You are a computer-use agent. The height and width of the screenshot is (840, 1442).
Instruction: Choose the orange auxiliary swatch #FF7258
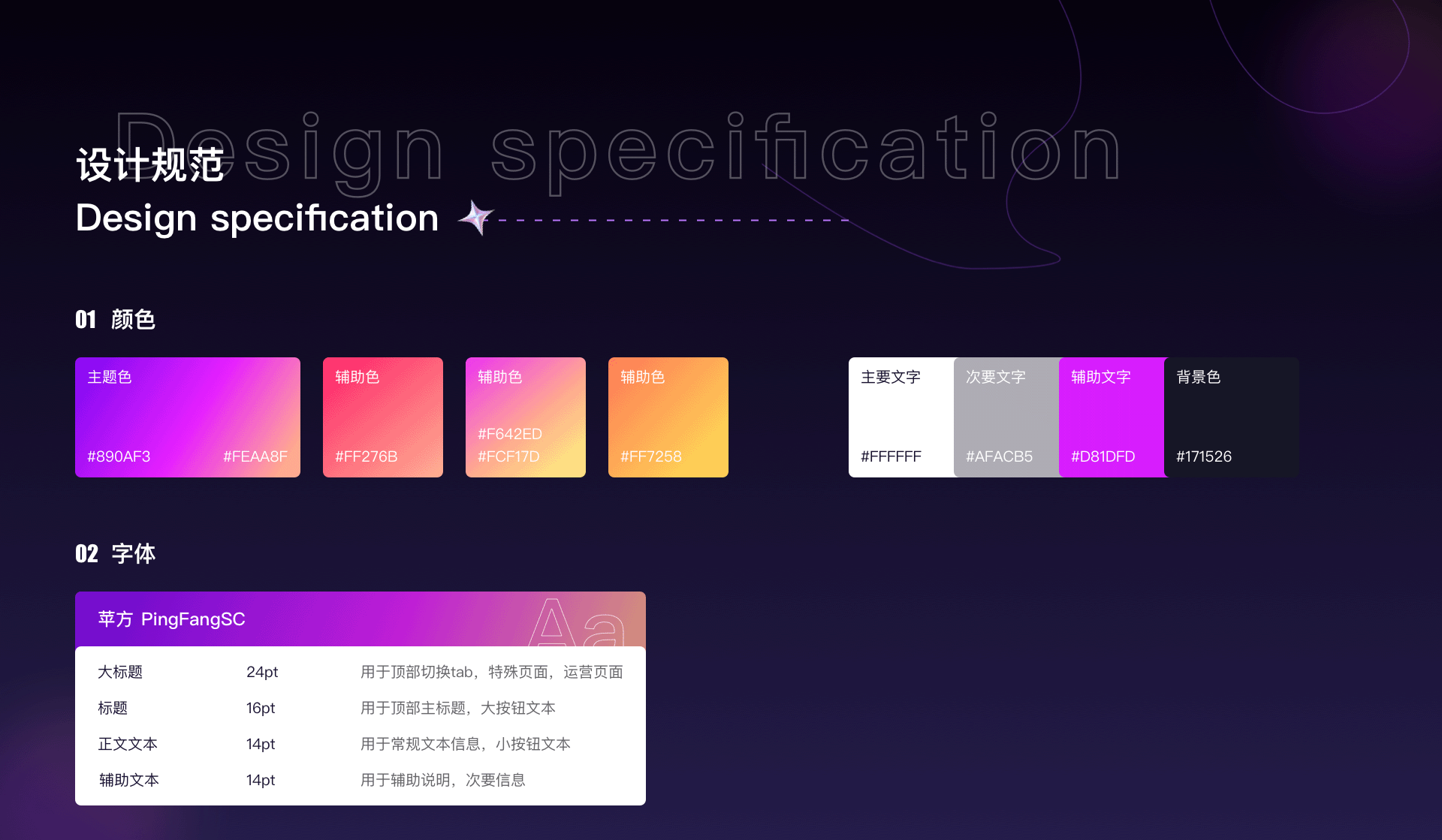668,417
